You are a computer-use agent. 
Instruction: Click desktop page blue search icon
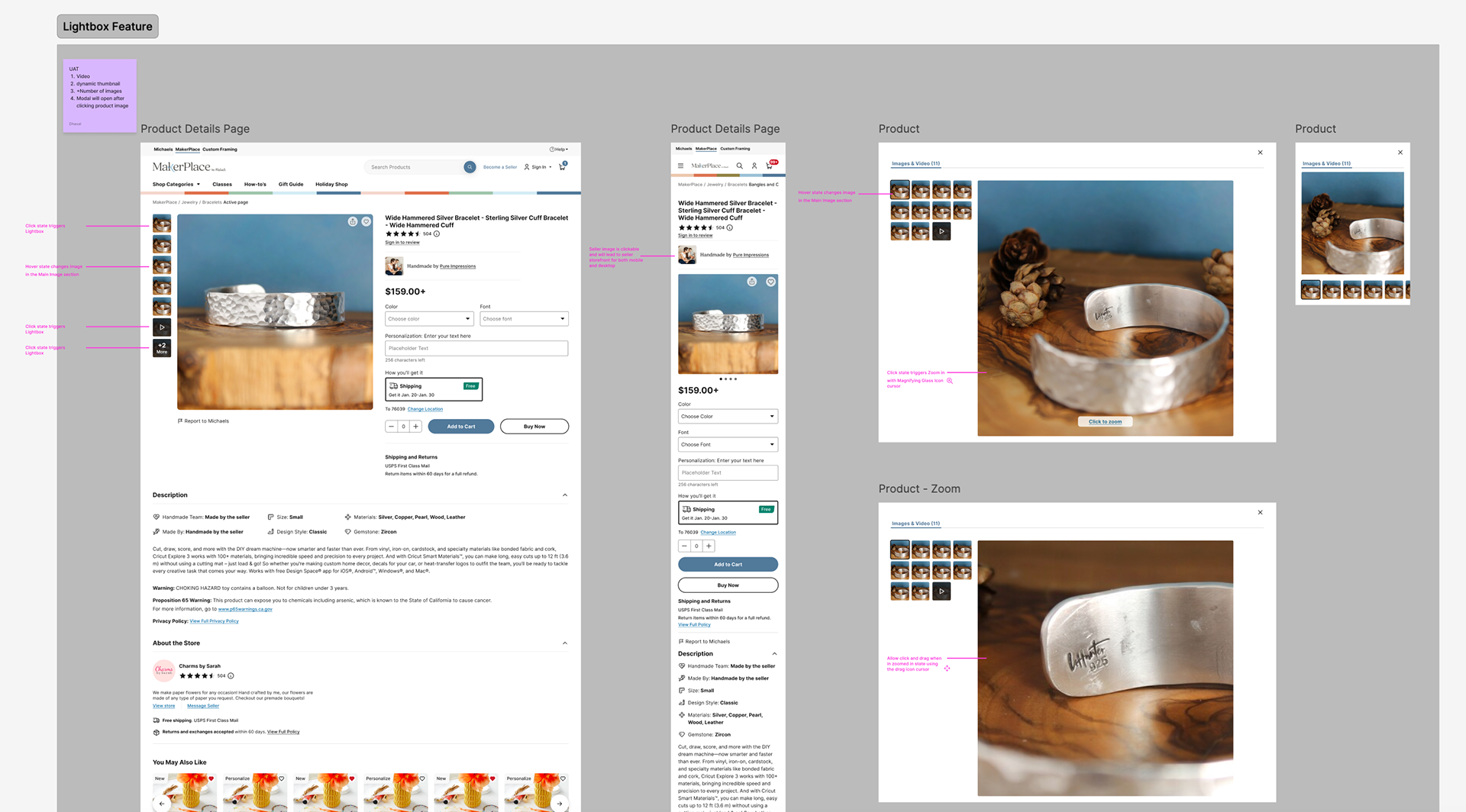tap(470, 167)
